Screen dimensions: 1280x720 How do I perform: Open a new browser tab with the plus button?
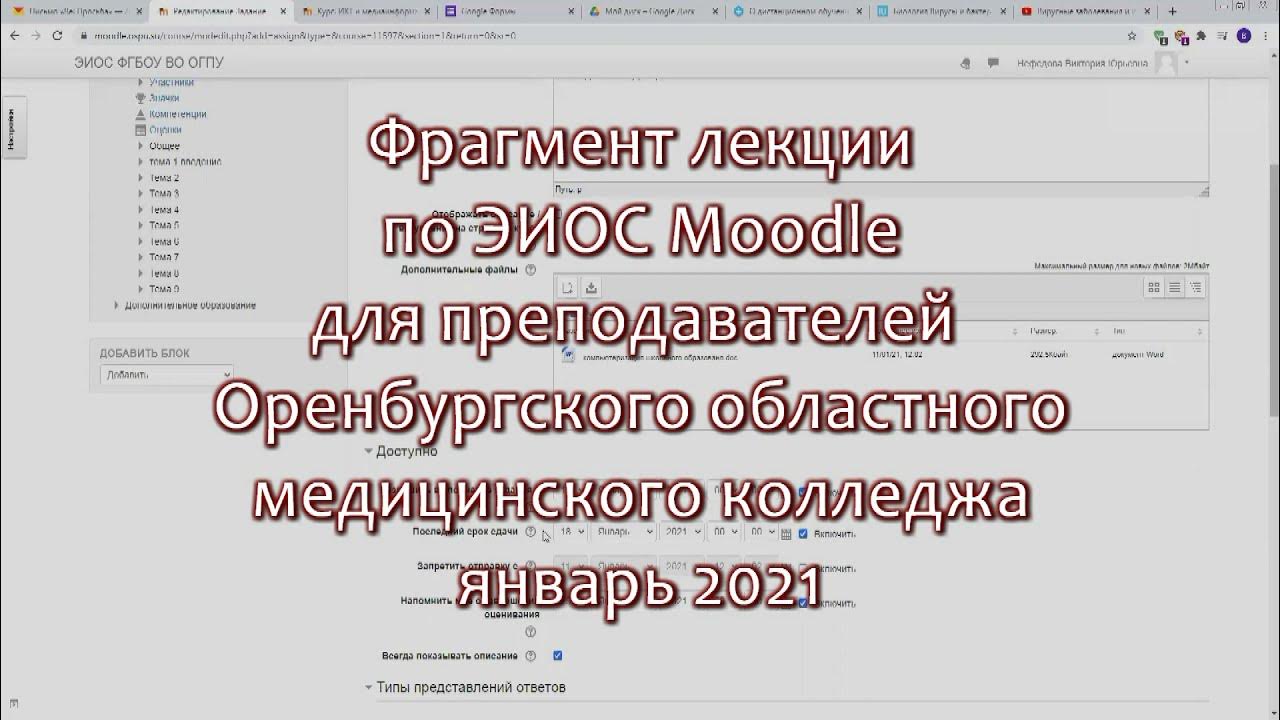1173,11
